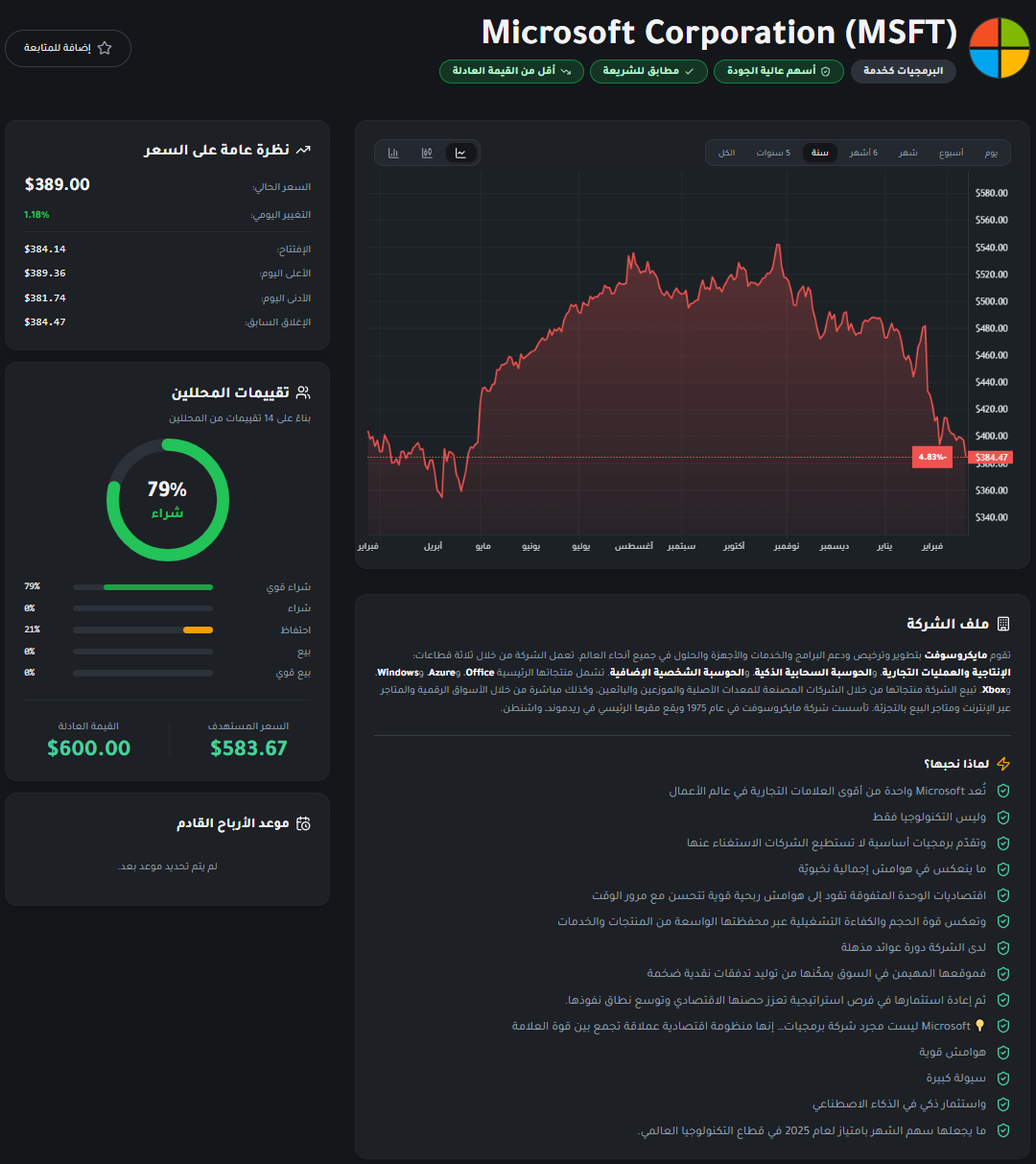Click the إضافة للمتابعة watchlist button

click(x=68, y=48)
